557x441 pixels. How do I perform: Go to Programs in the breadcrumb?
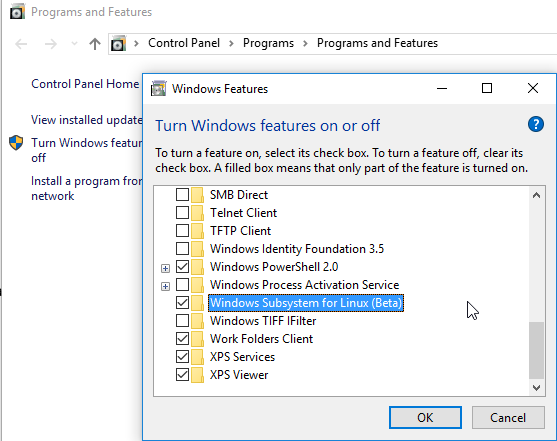(269, 43)
